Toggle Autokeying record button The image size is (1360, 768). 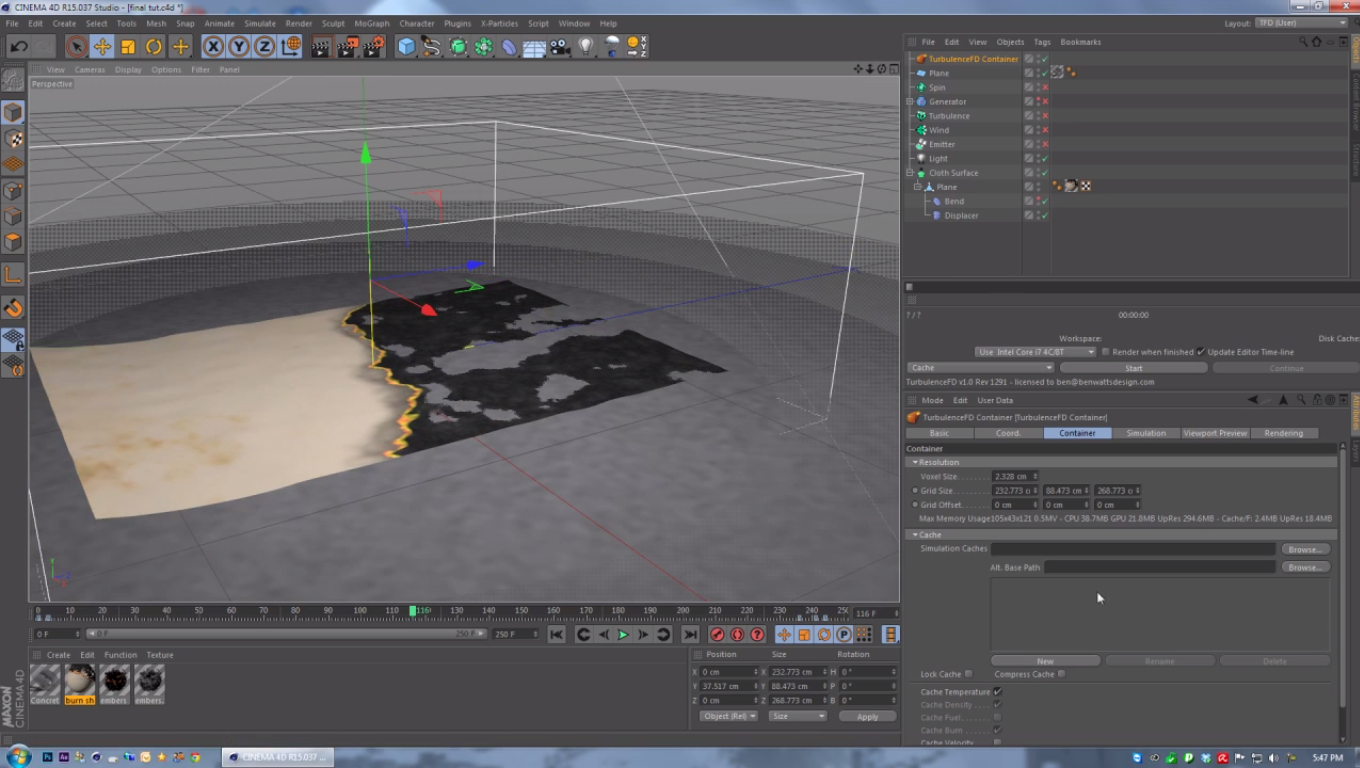click(737, 635)
